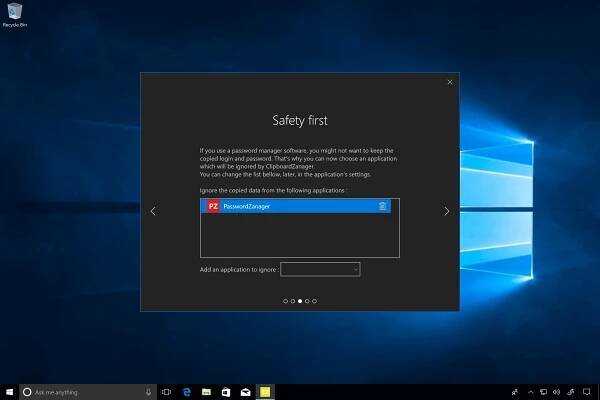
Task: Expand the 'Add an application to ignore' dropdown
Action: point(320,269)
